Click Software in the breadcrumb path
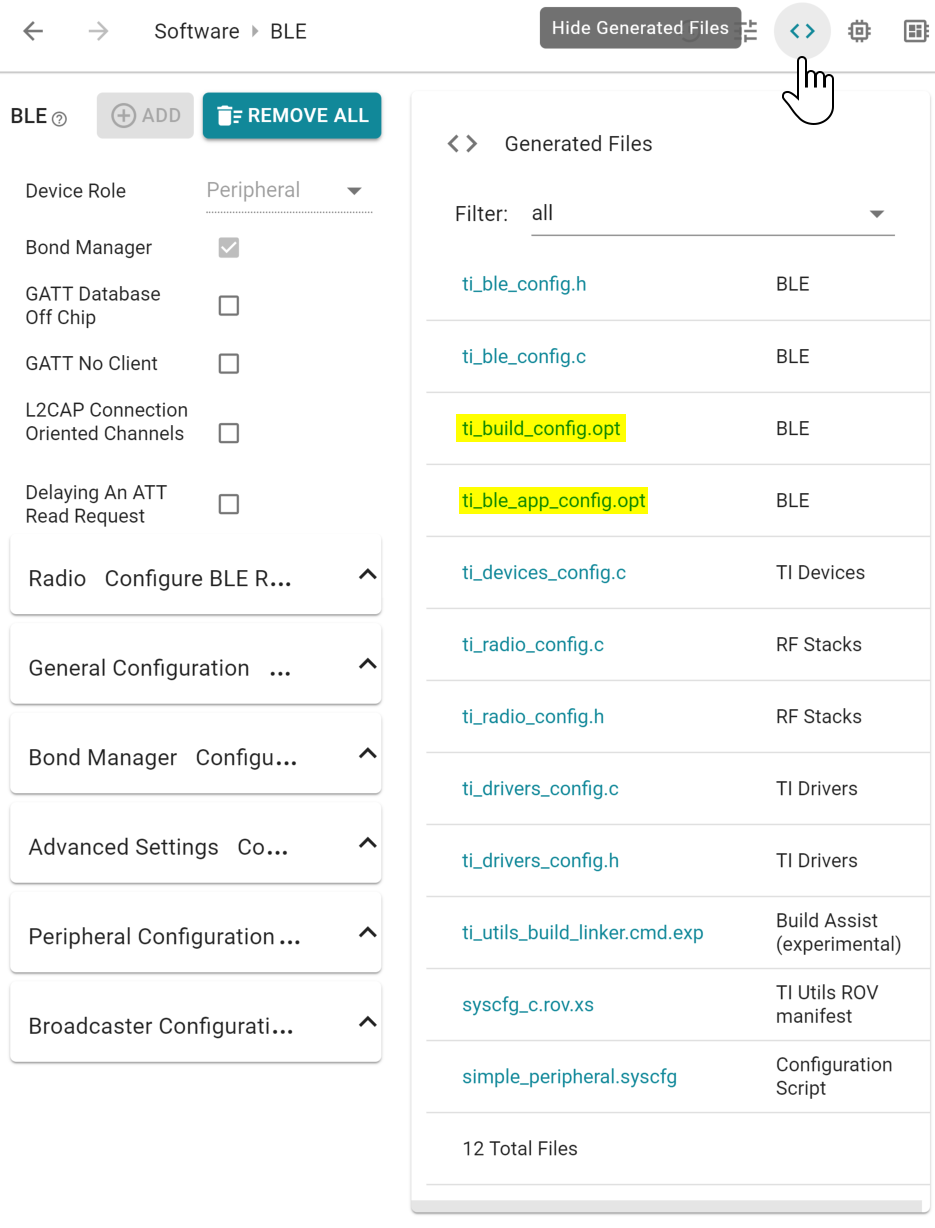This screenshot has width=935, height=1228. [196, 31]
